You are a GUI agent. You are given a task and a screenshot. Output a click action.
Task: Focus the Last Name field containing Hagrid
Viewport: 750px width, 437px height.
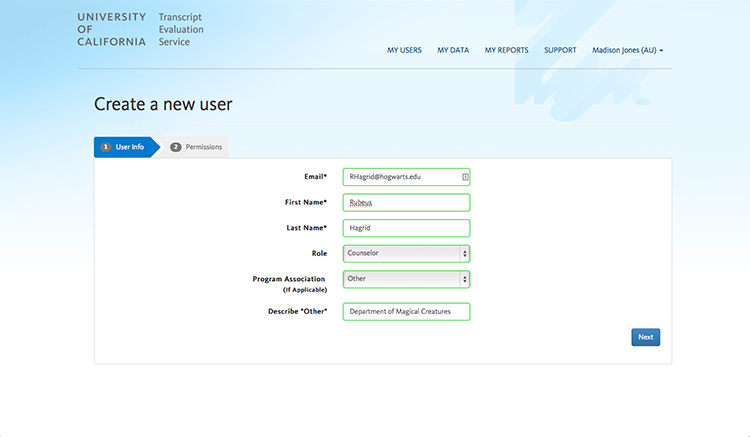406,228
